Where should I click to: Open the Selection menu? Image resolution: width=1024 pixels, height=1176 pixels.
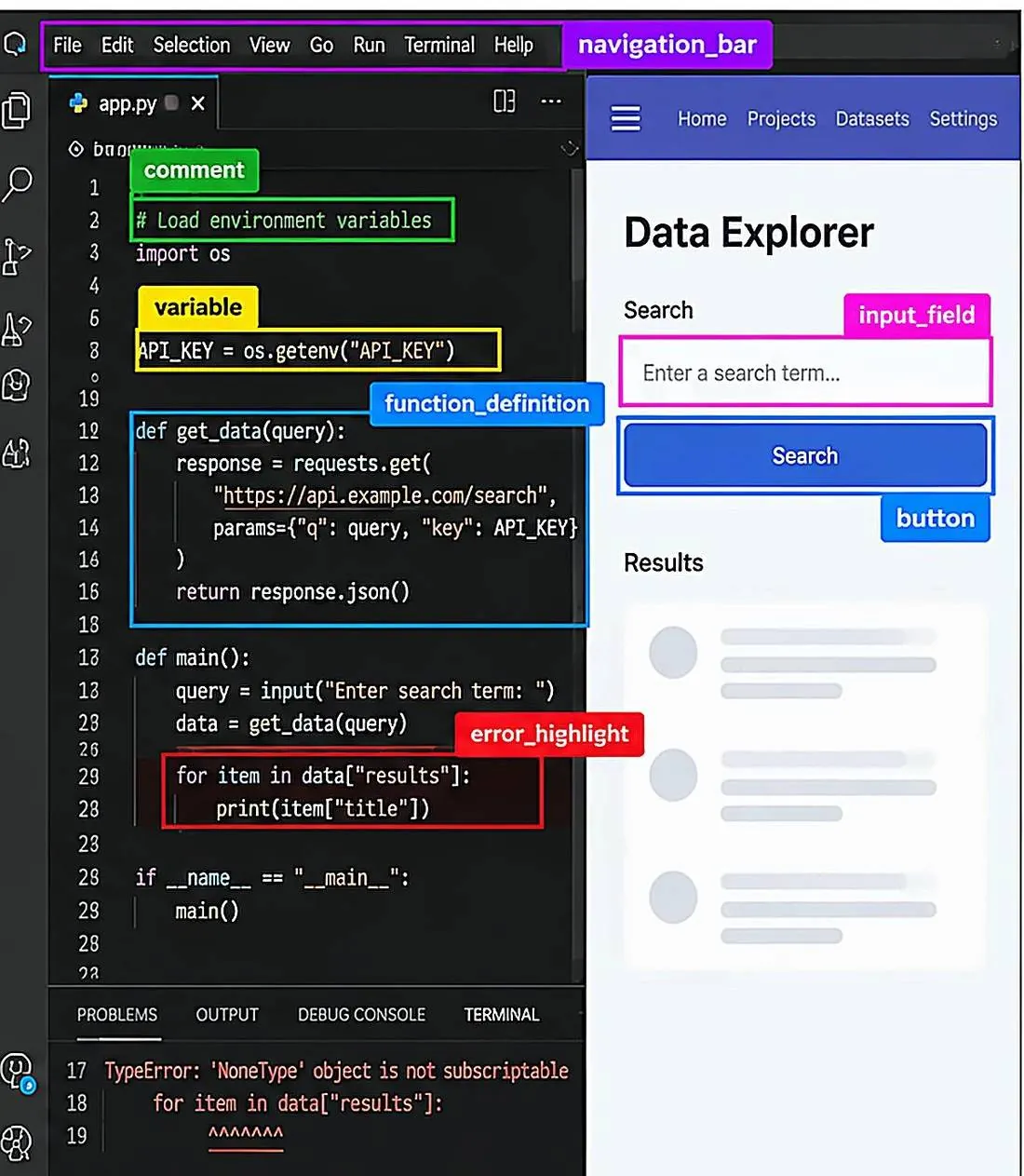point(192,45)
